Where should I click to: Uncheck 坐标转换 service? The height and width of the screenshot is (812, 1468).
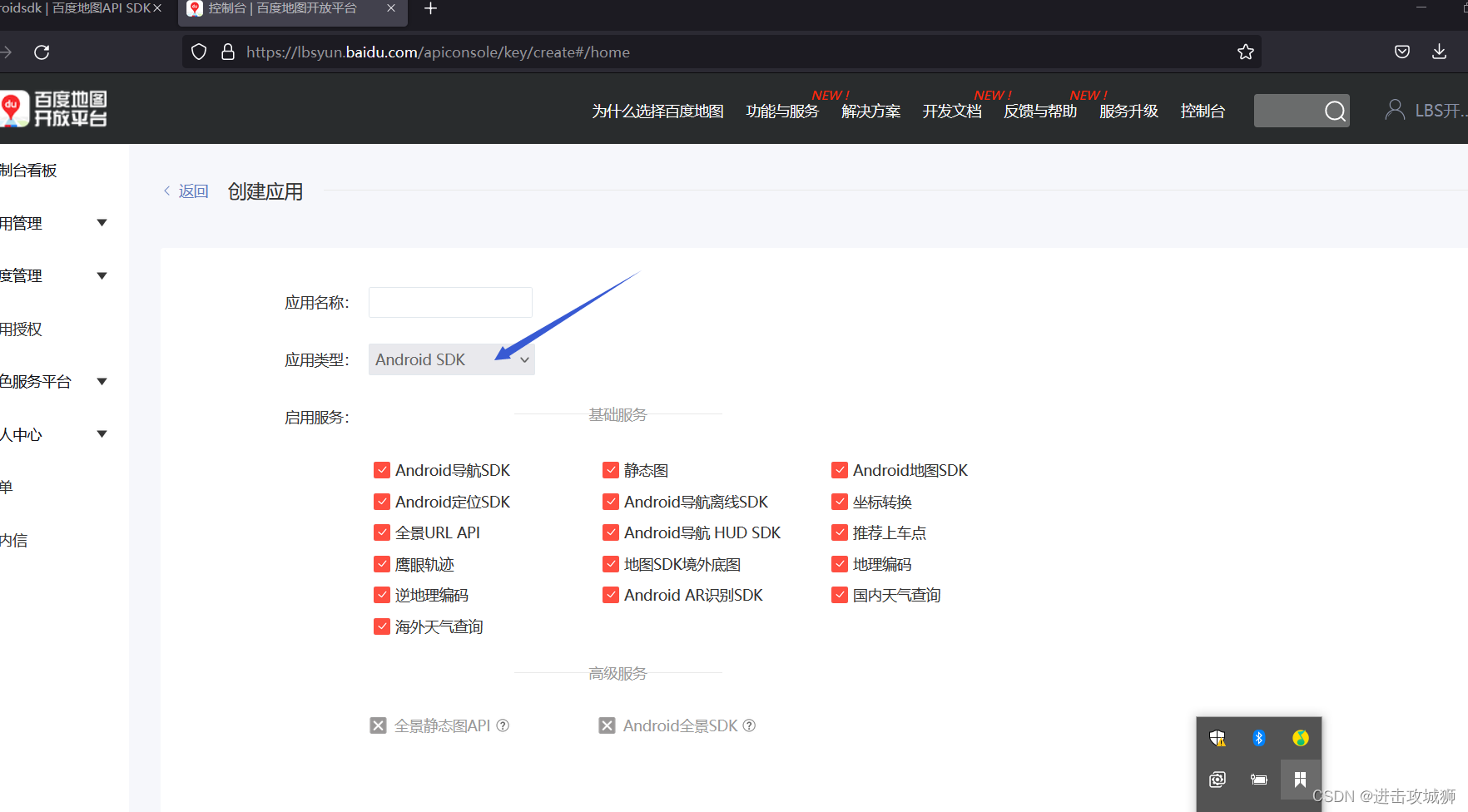[840, 502]
